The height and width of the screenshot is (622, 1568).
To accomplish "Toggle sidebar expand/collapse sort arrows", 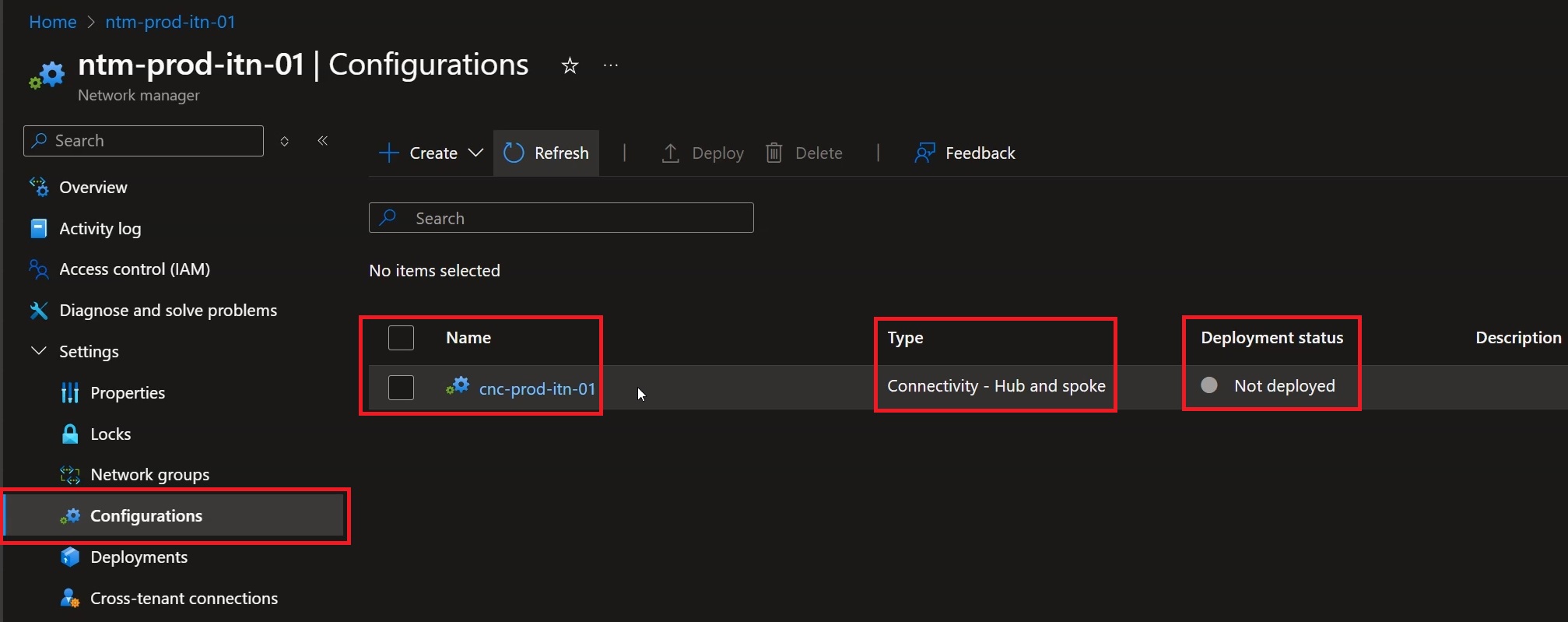I will [285, 141].
